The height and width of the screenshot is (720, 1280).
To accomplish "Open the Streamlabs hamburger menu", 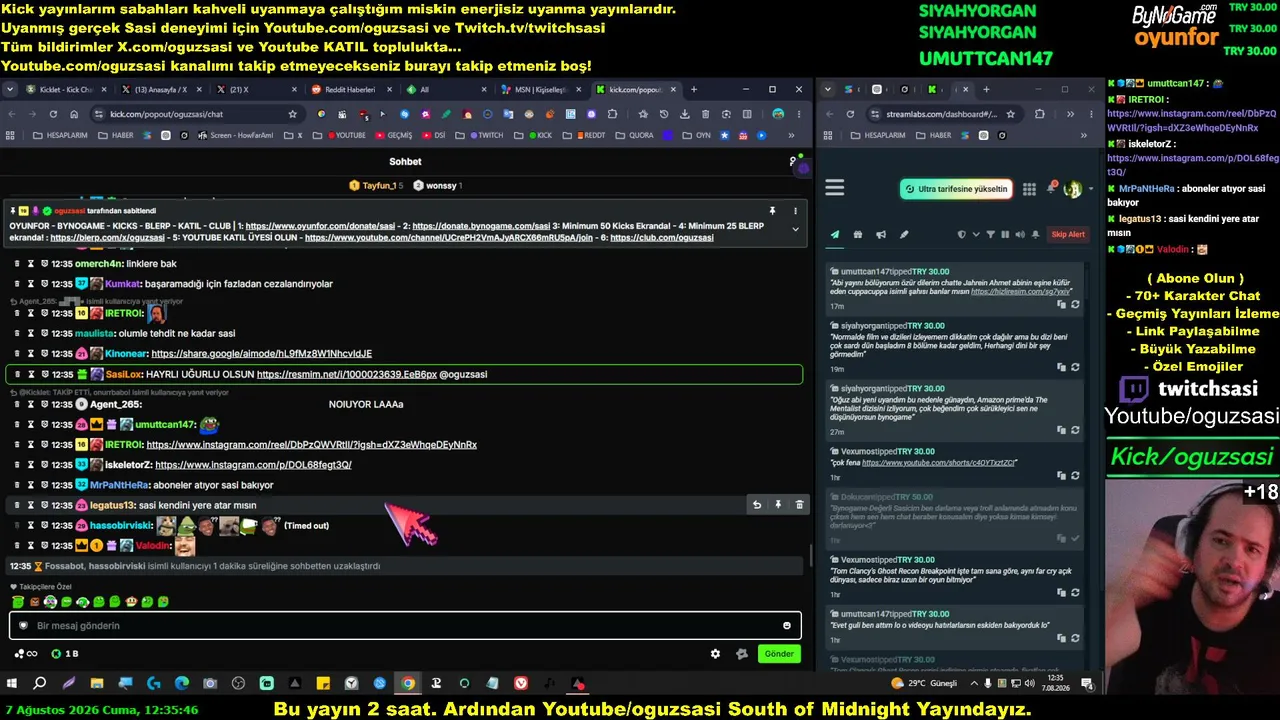I will tap(835, 188).
